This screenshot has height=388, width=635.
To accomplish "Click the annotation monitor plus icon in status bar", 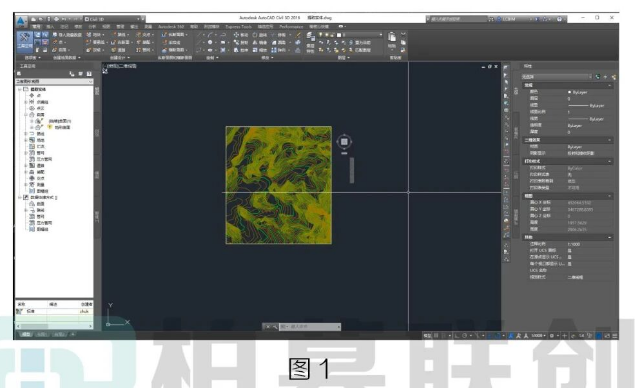I will (x=565, y=336).
